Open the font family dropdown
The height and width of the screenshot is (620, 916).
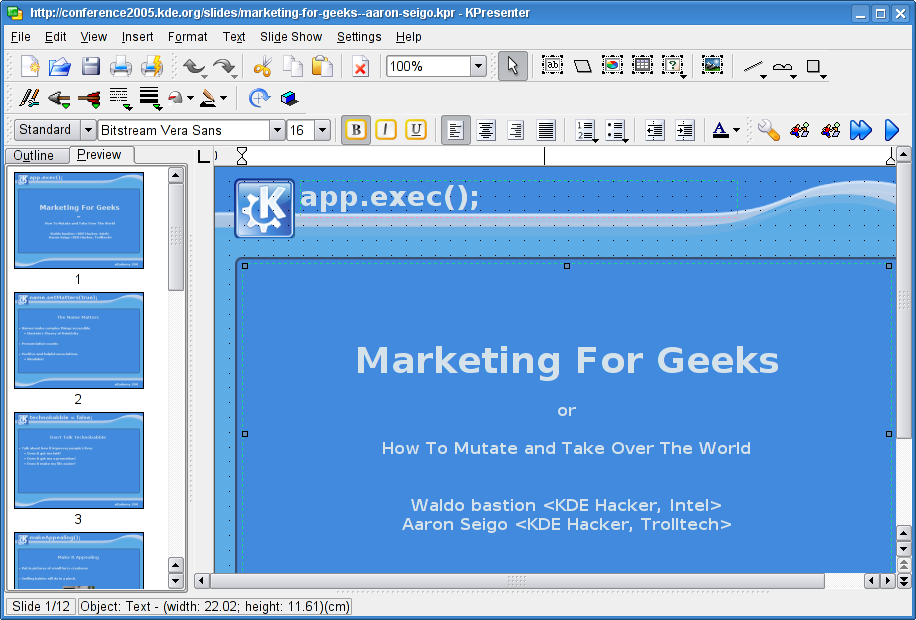tap(277, 130)
